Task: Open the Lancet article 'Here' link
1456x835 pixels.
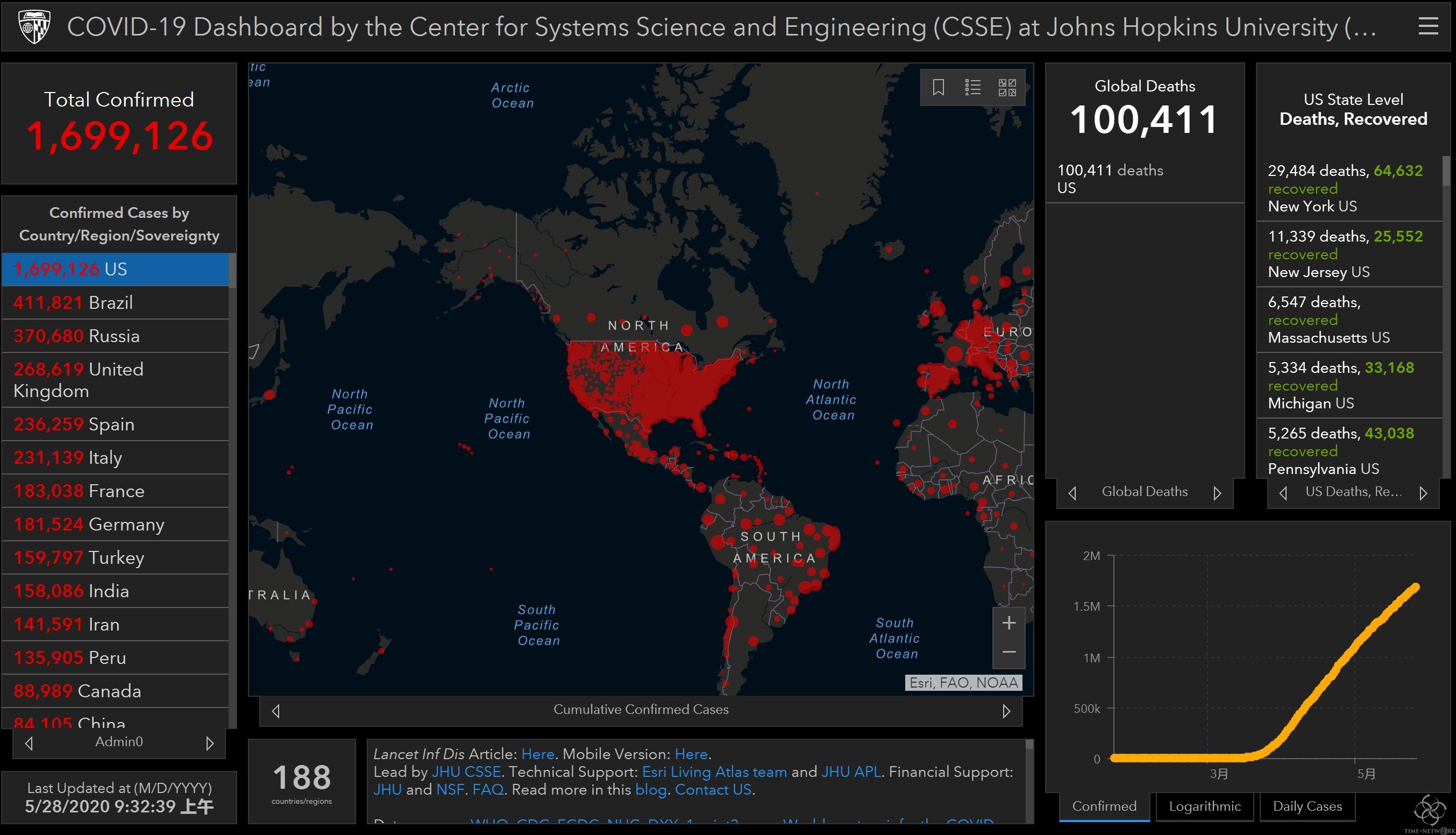Action: click(538, 754)
